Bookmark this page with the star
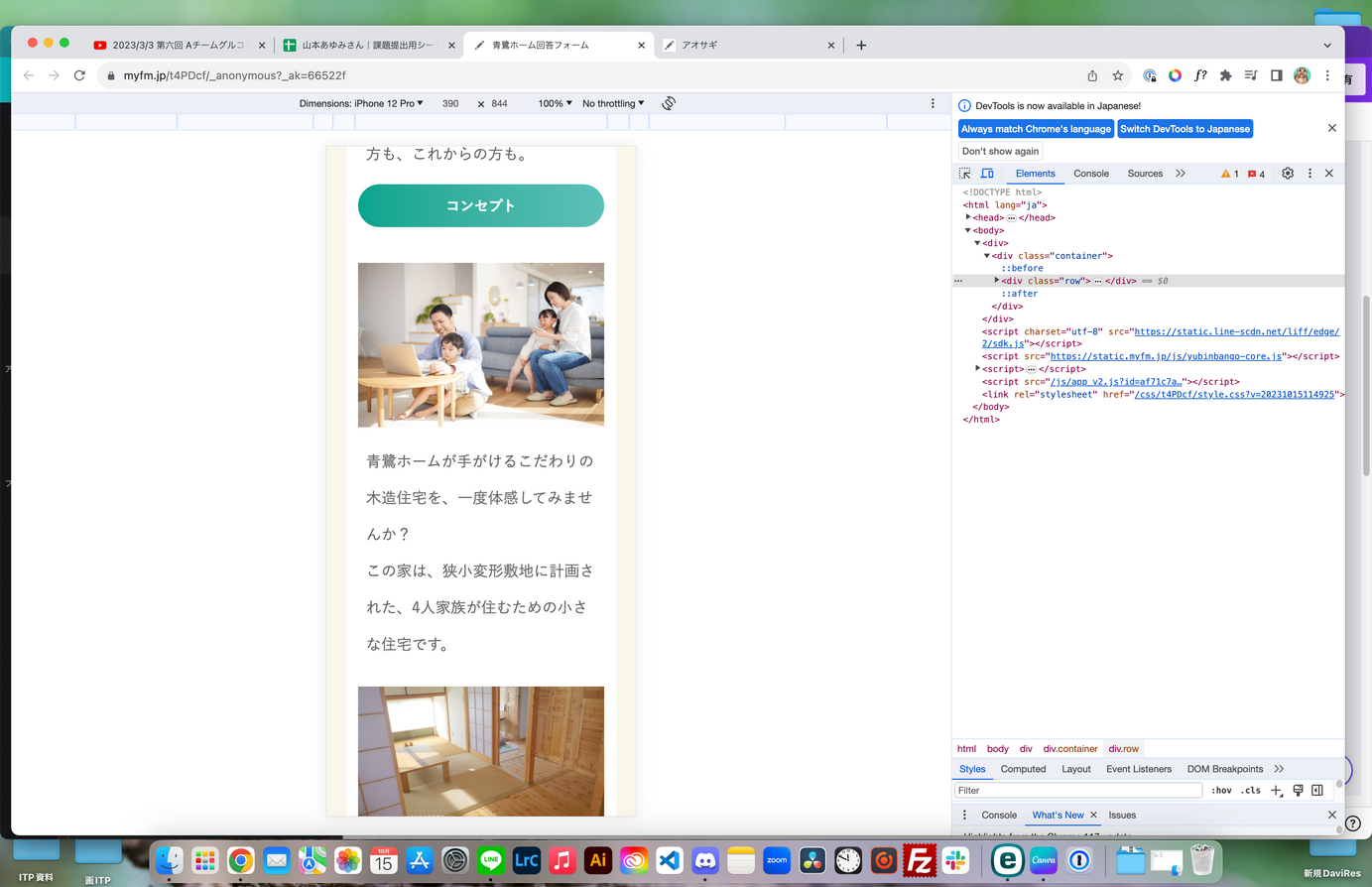Screen dimensions: 1372x887 (1118, 75)
